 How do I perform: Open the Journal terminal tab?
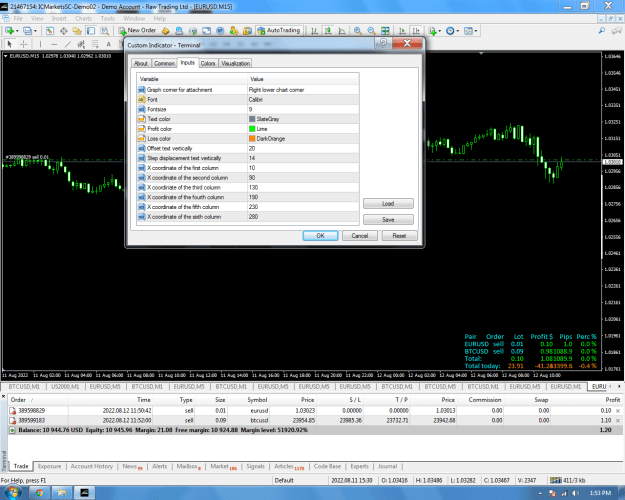387,466
